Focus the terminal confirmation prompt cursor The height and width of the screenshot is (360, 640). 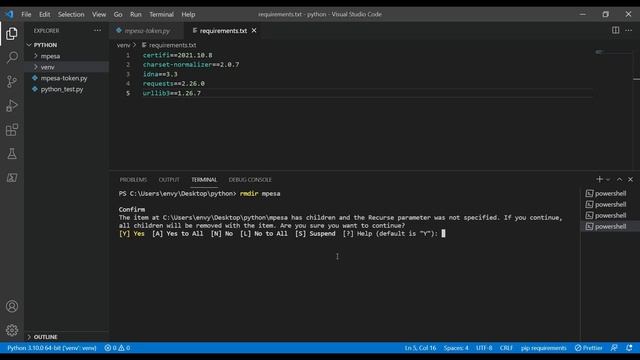443,233
